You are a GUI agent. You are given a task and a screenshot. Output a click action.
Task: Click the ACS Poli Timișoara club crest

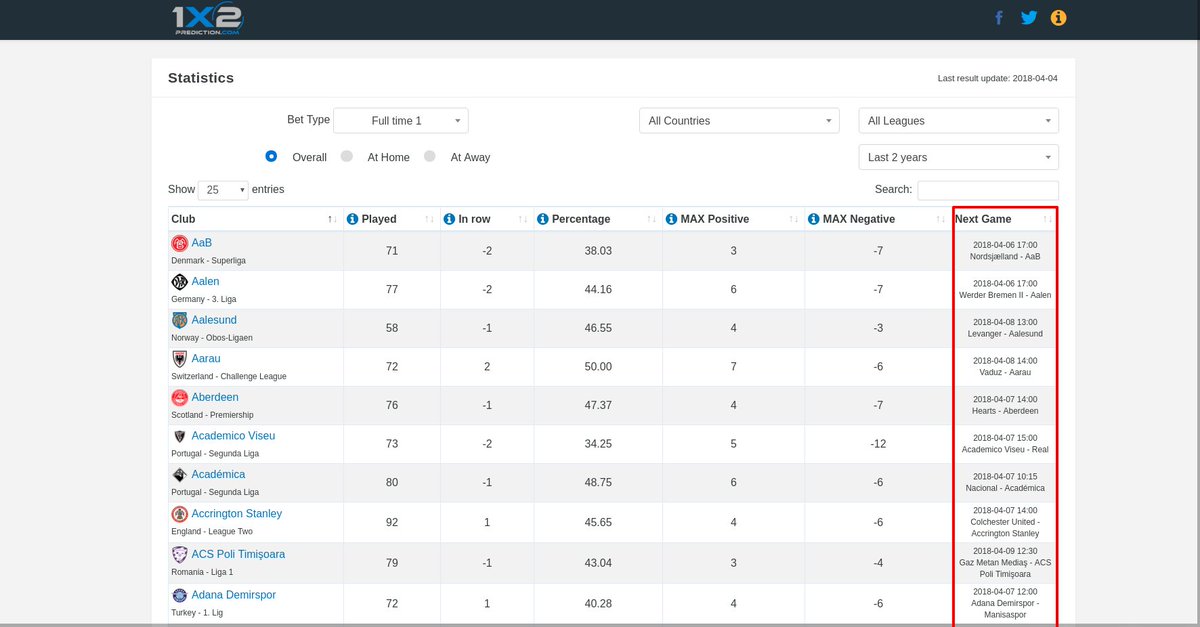pos(180,555)
